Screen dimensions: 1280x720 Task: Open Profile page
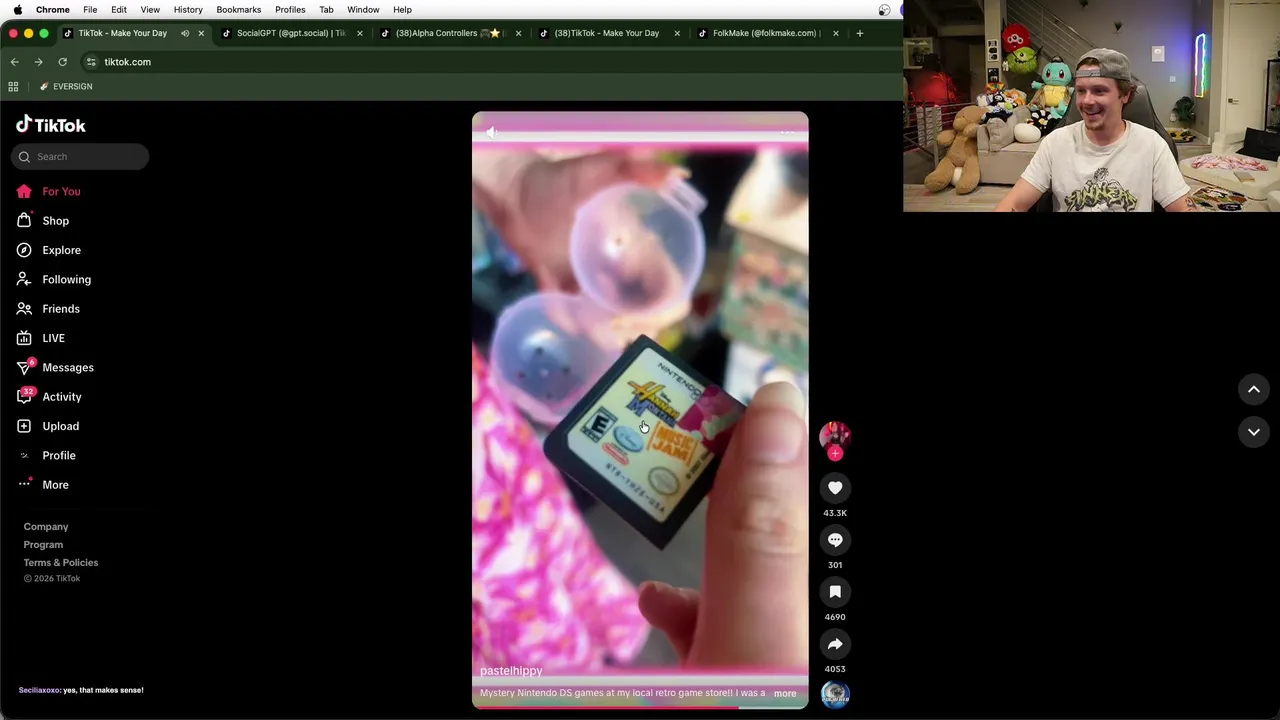[x=58, y=455]
